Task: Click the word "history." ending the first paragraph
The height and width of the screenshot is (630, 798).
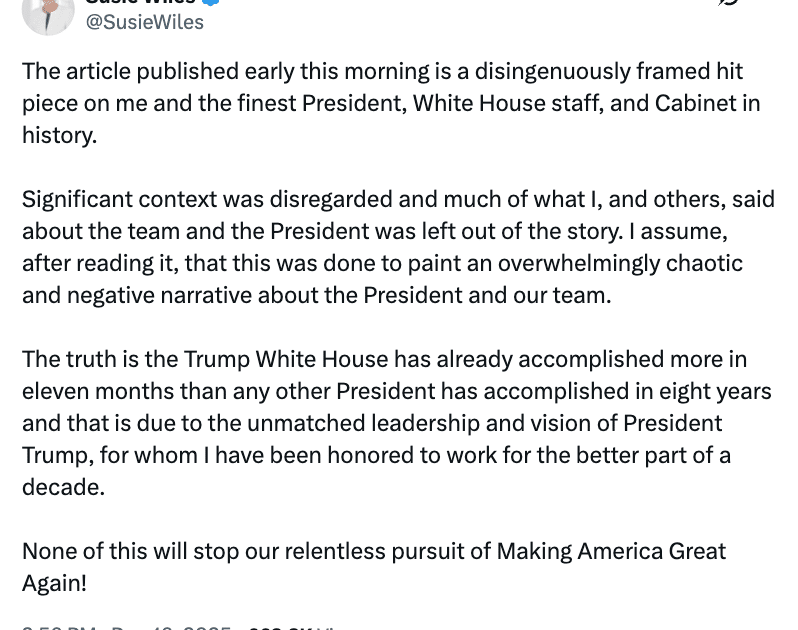Action: [x=59, y=135]
